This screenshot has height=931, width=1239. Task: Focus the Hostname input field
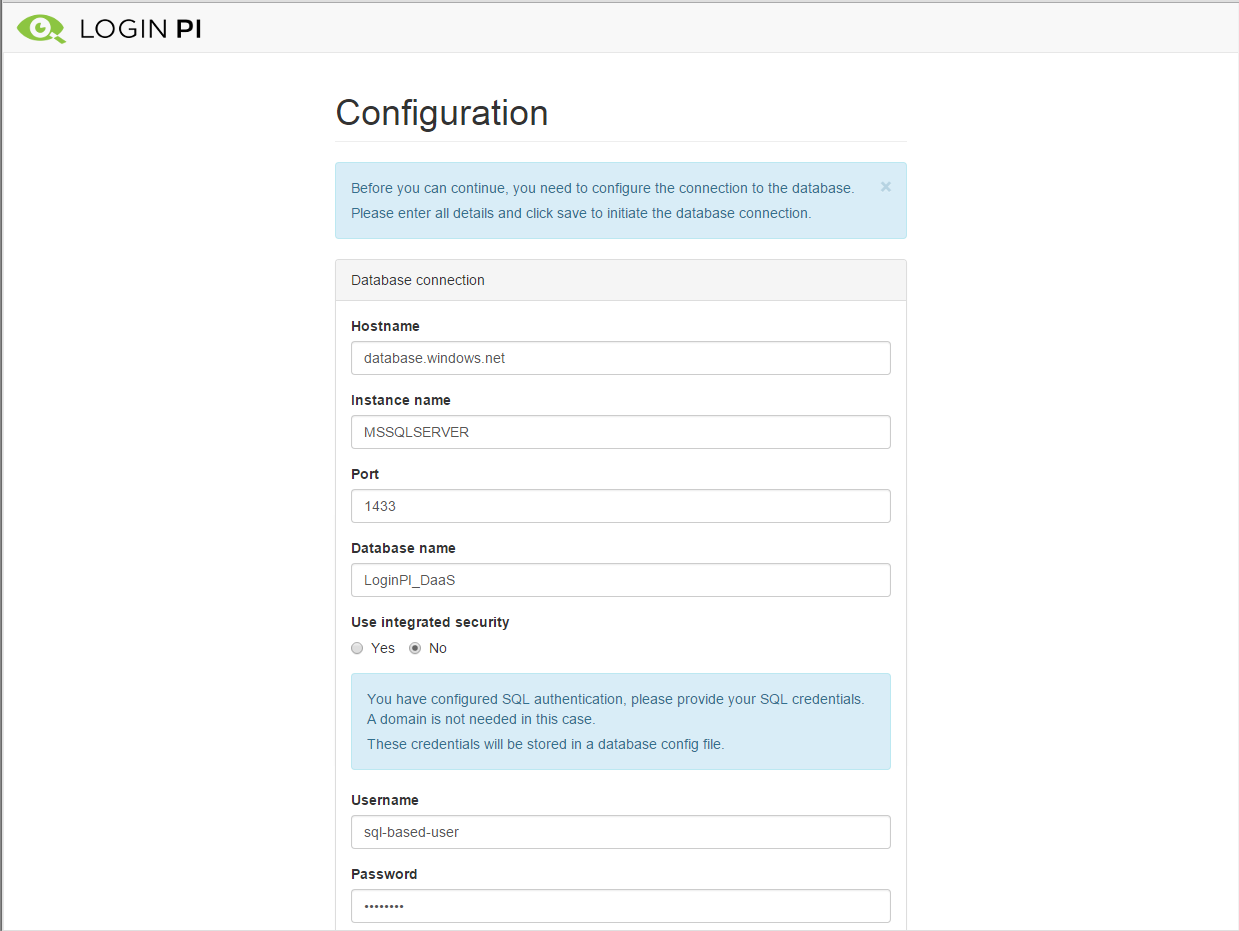[x=620, y=358]
